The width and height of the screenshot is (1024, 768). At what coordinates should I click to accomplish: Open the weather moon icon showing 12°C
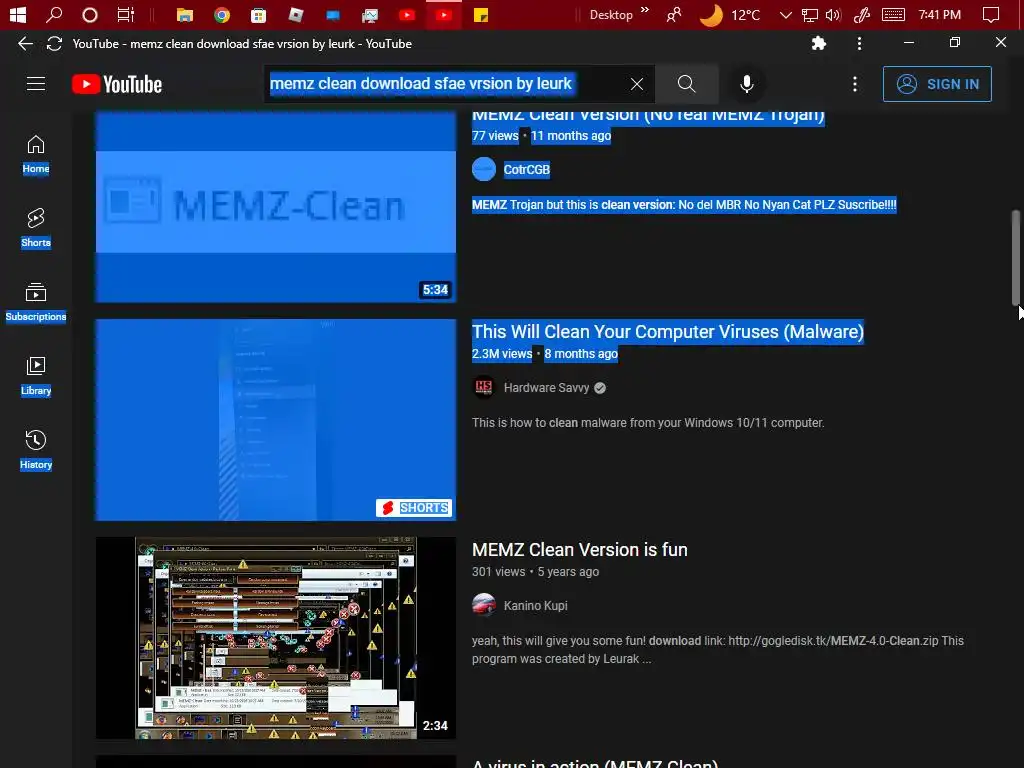[x=711, y=14]
